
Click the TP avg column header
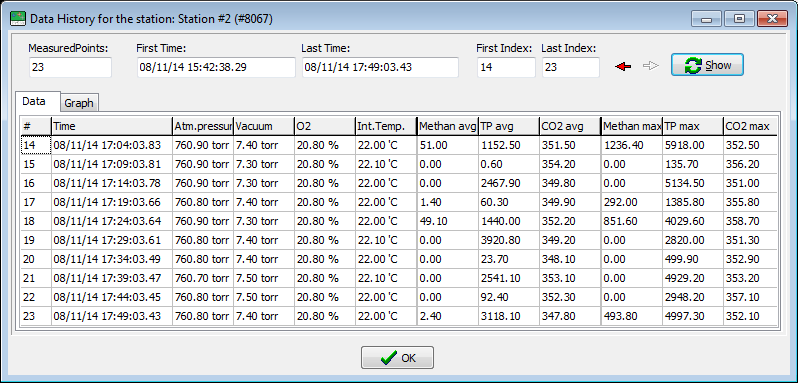point(509,126)
